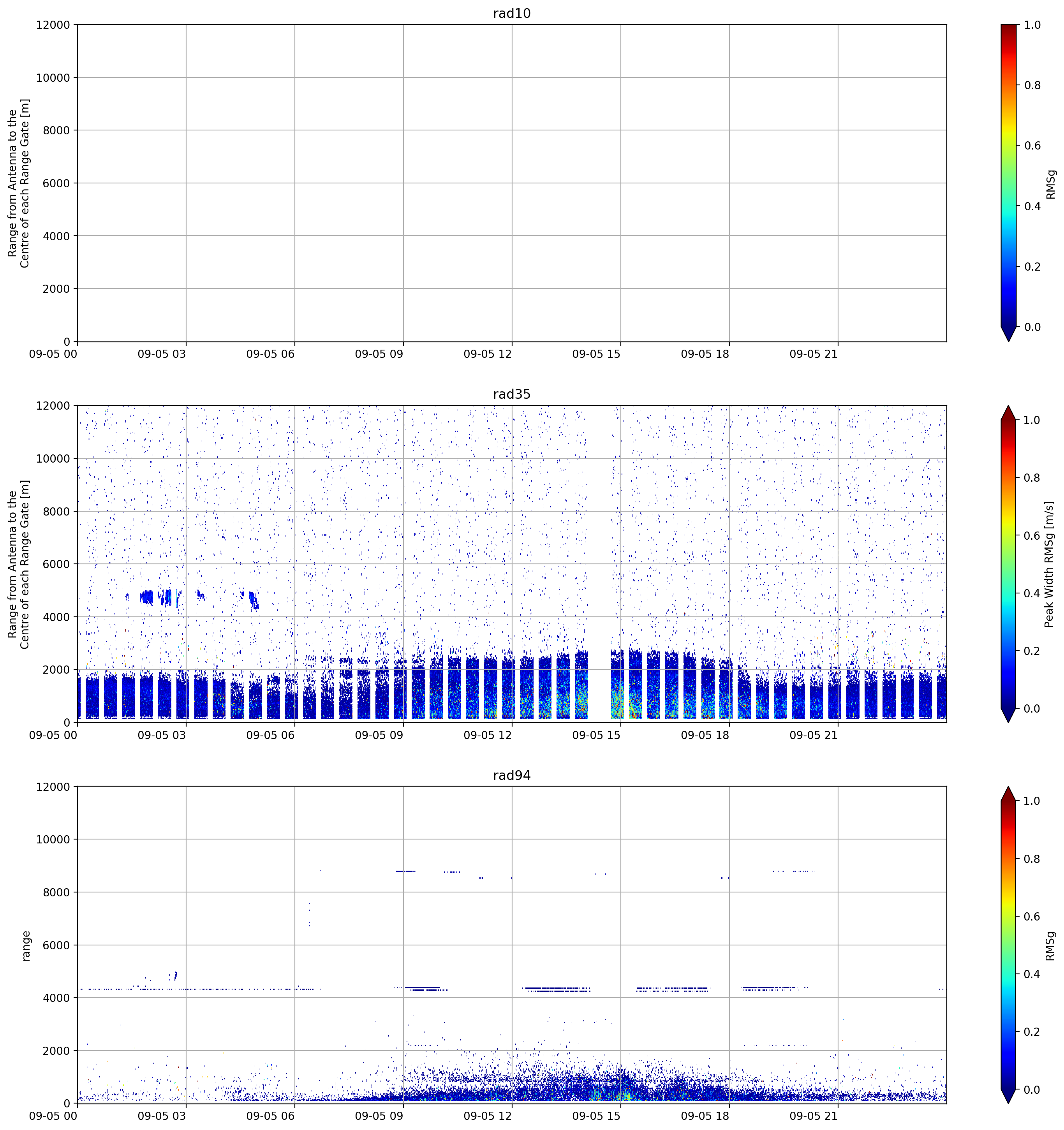1064x1130 pixels.
Task: Click "09-05 06" x-tick under rad35 plot
Action: coord(270,735)
